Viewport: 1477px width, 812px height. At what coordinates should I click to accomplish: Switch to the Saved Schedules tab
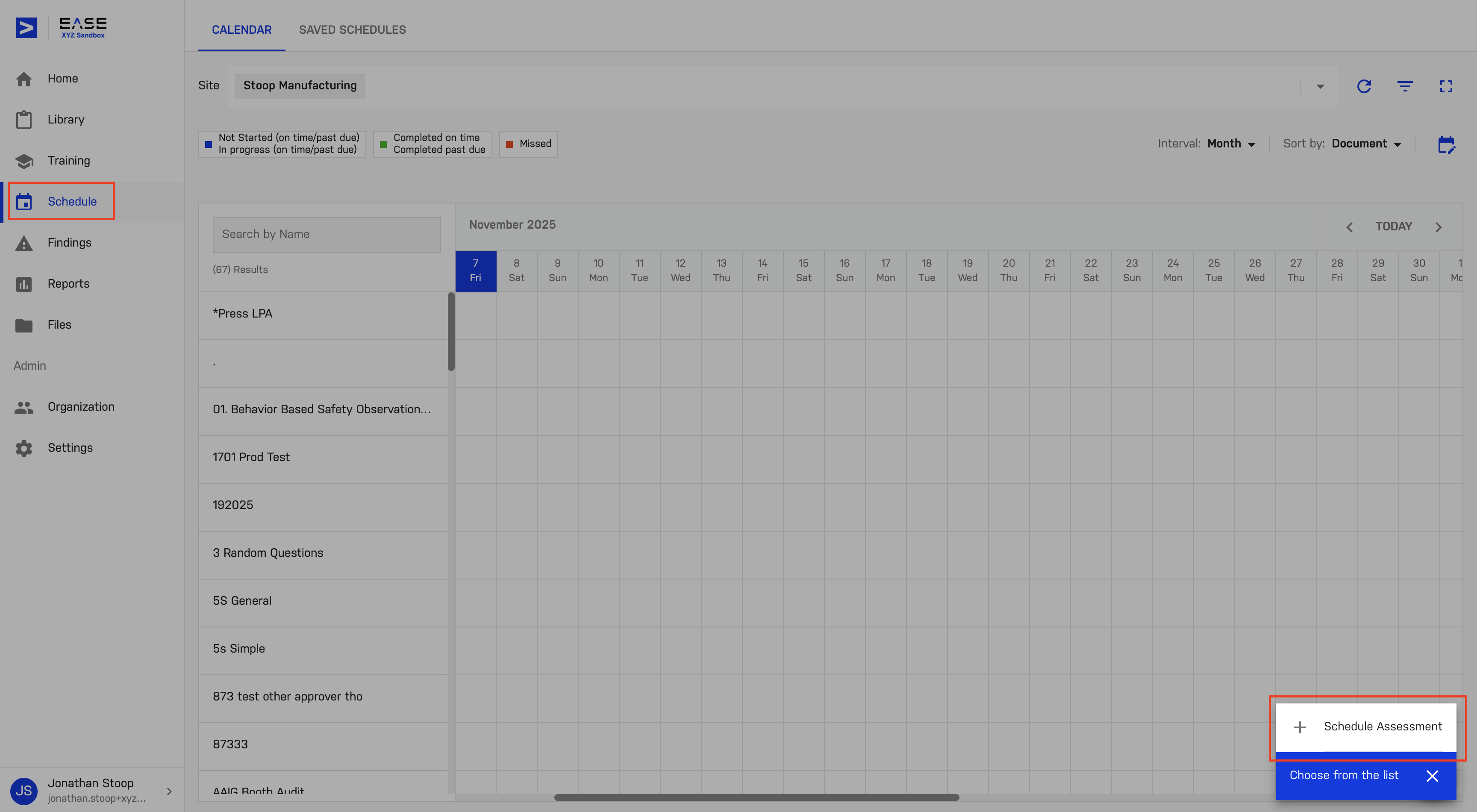(x=352, y=30)
